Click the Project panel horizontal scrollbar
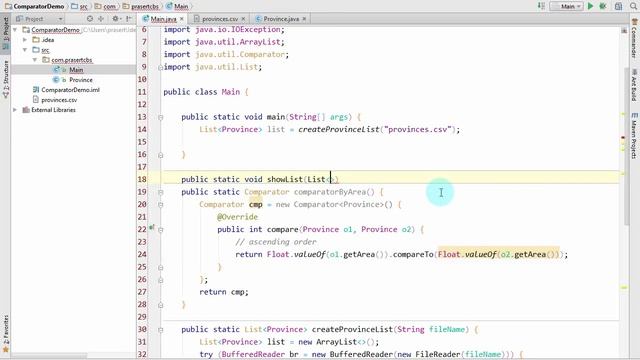This screenshot has height=360, width=640. (x=49, y=356)
